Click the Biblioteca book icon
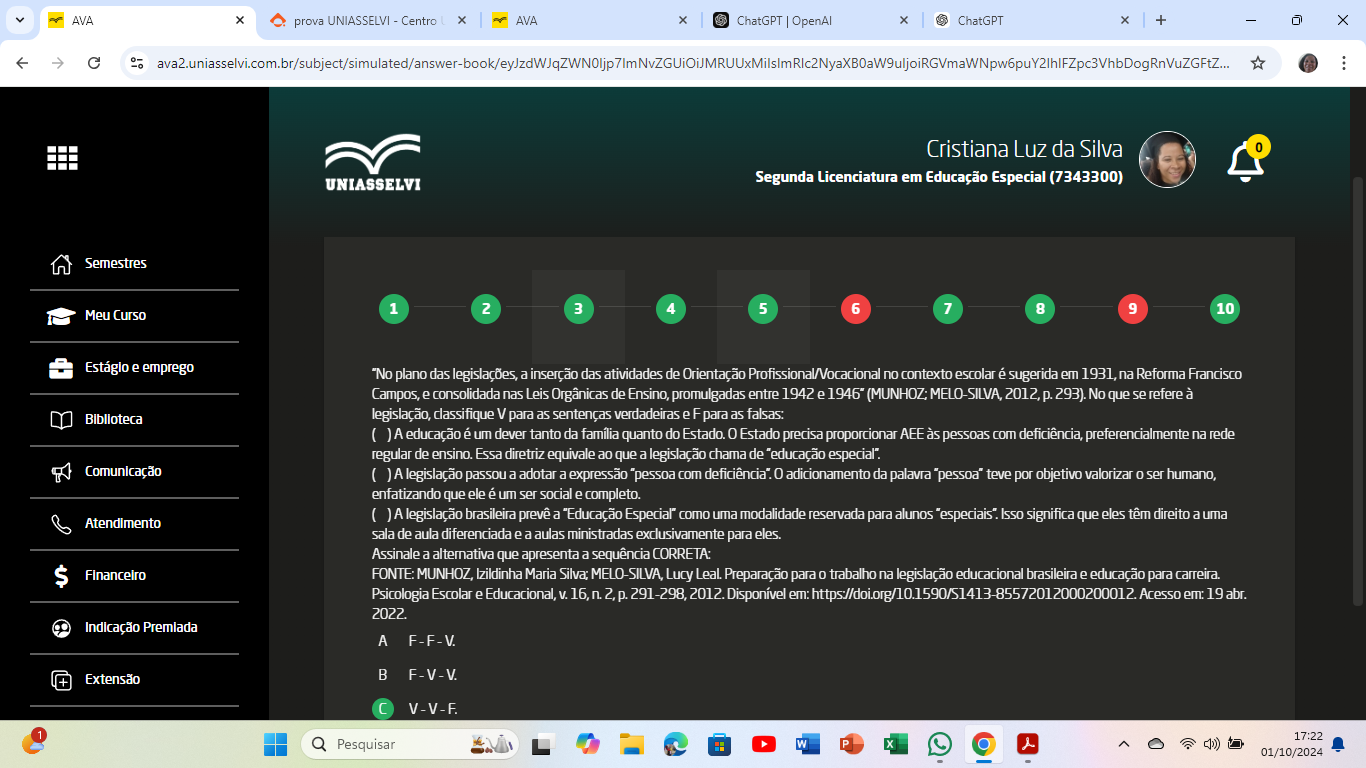 (x=61, y=420)
